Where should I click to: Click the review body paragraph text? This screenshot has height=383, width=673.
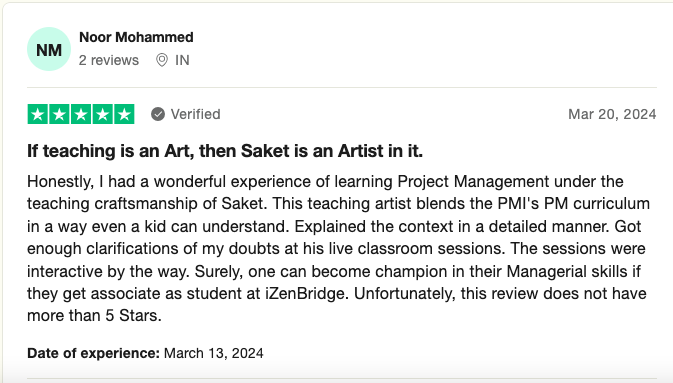pyautogui.click(x=338, y=249)
